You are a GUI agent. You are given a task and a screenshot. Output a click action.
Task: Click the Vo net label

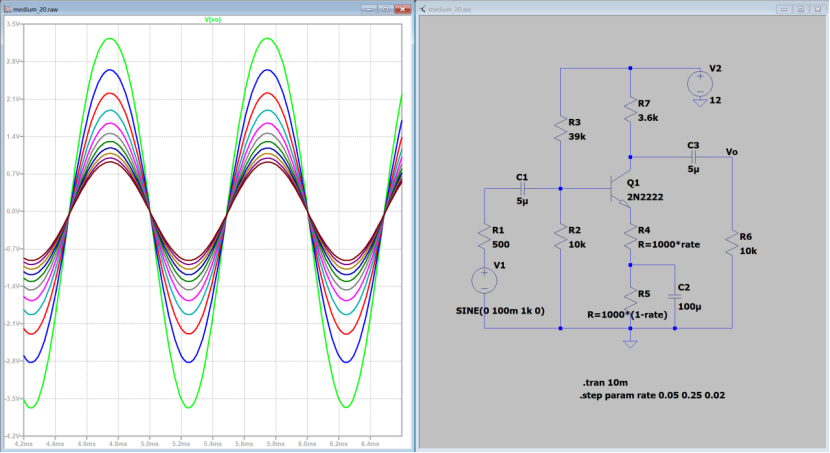pyautogui.click(x=732, y=152)
